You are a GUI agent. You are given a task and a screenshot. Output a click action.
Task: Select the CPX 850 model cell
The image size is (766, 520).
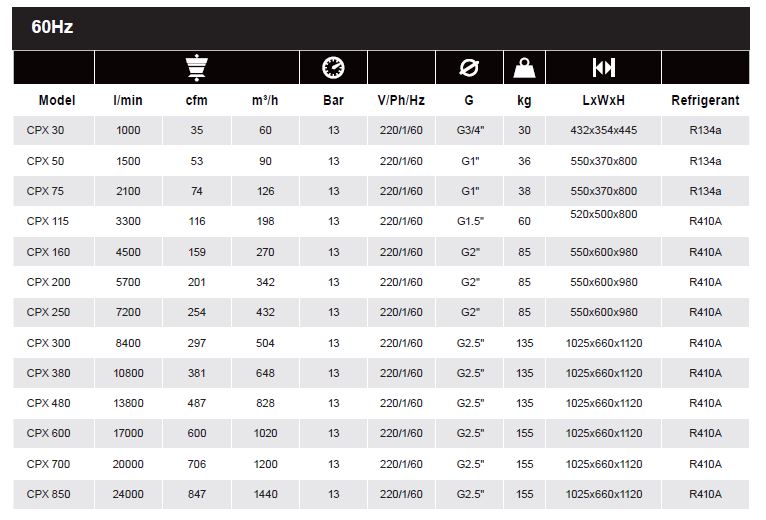[53, 494]
